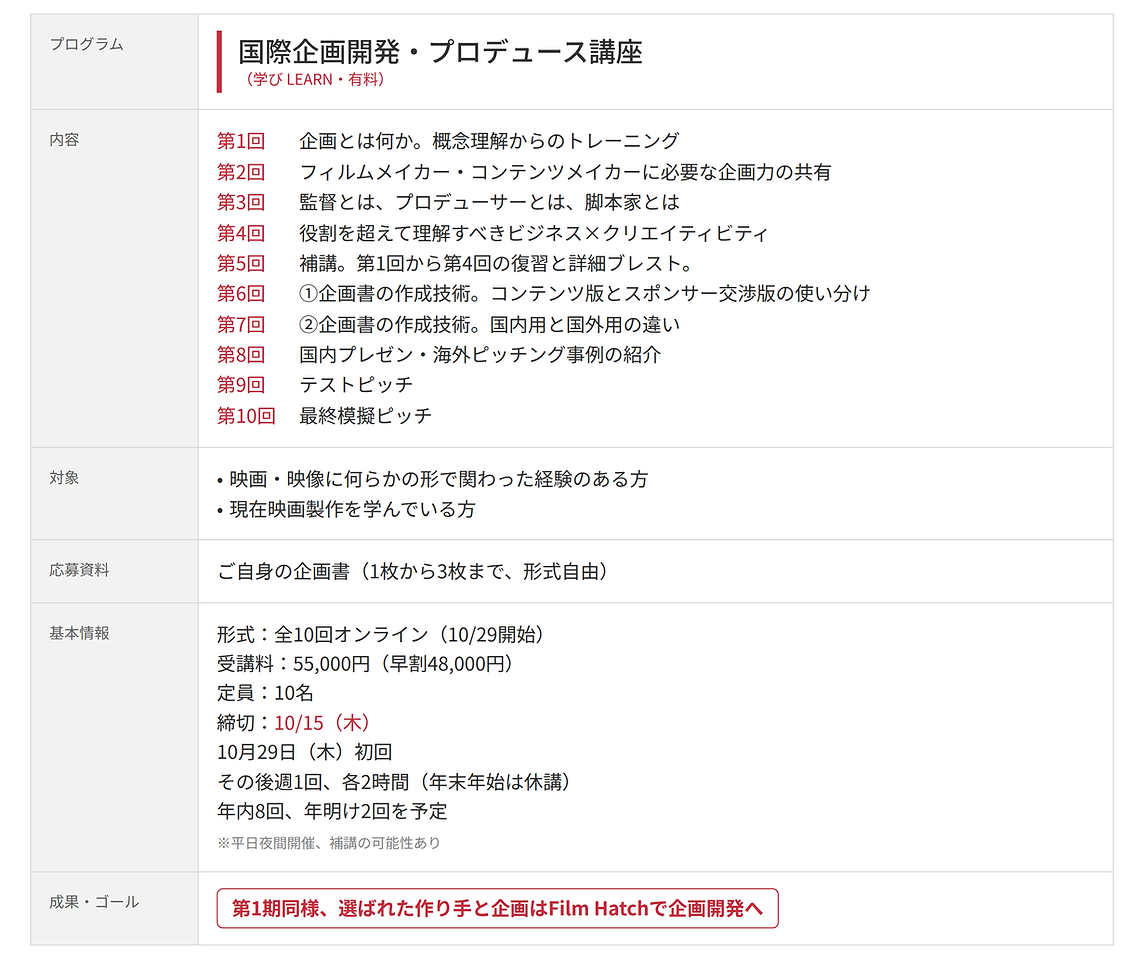Click text その後週1回、各2時間（年末年始は休講）
Screen dimensions: 1144x973
click(x=394, y=782)
